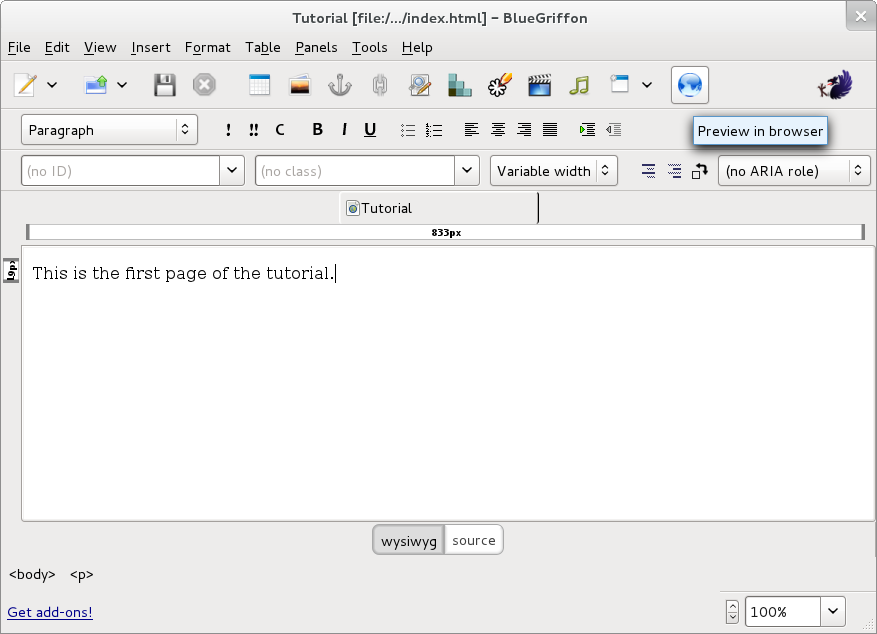Open the ARIA role dropdown
This screenshot has width=877, height=634.
click(x=793, y=171)
